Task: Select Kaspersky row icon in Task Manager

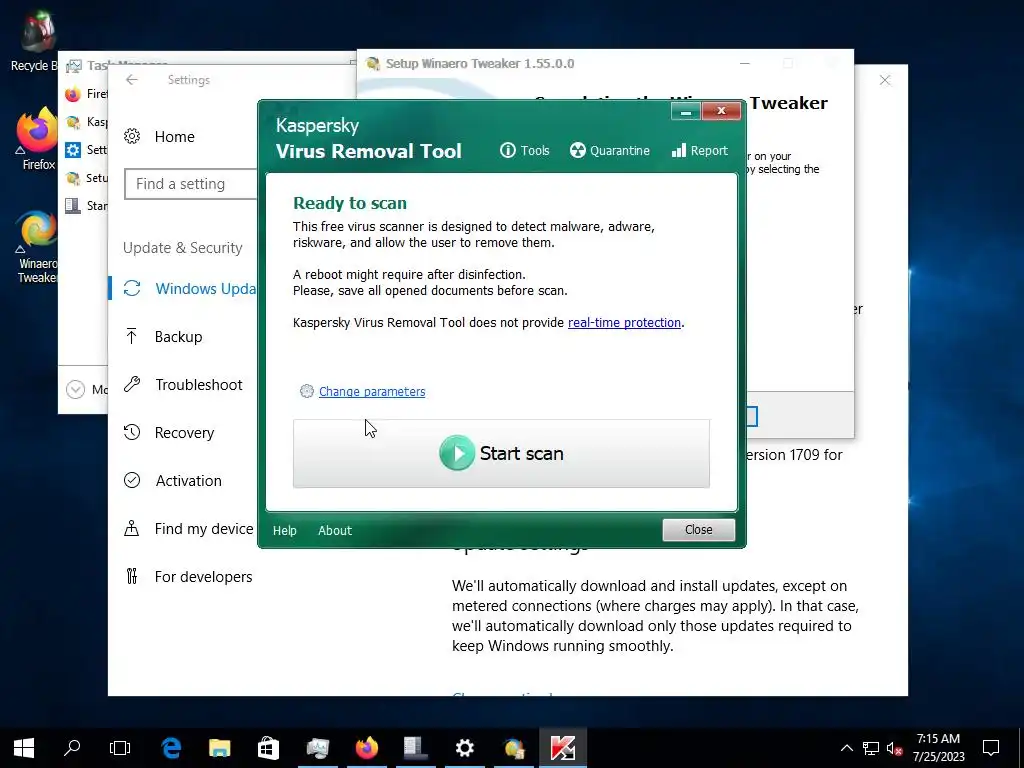Action: [73, 122]
